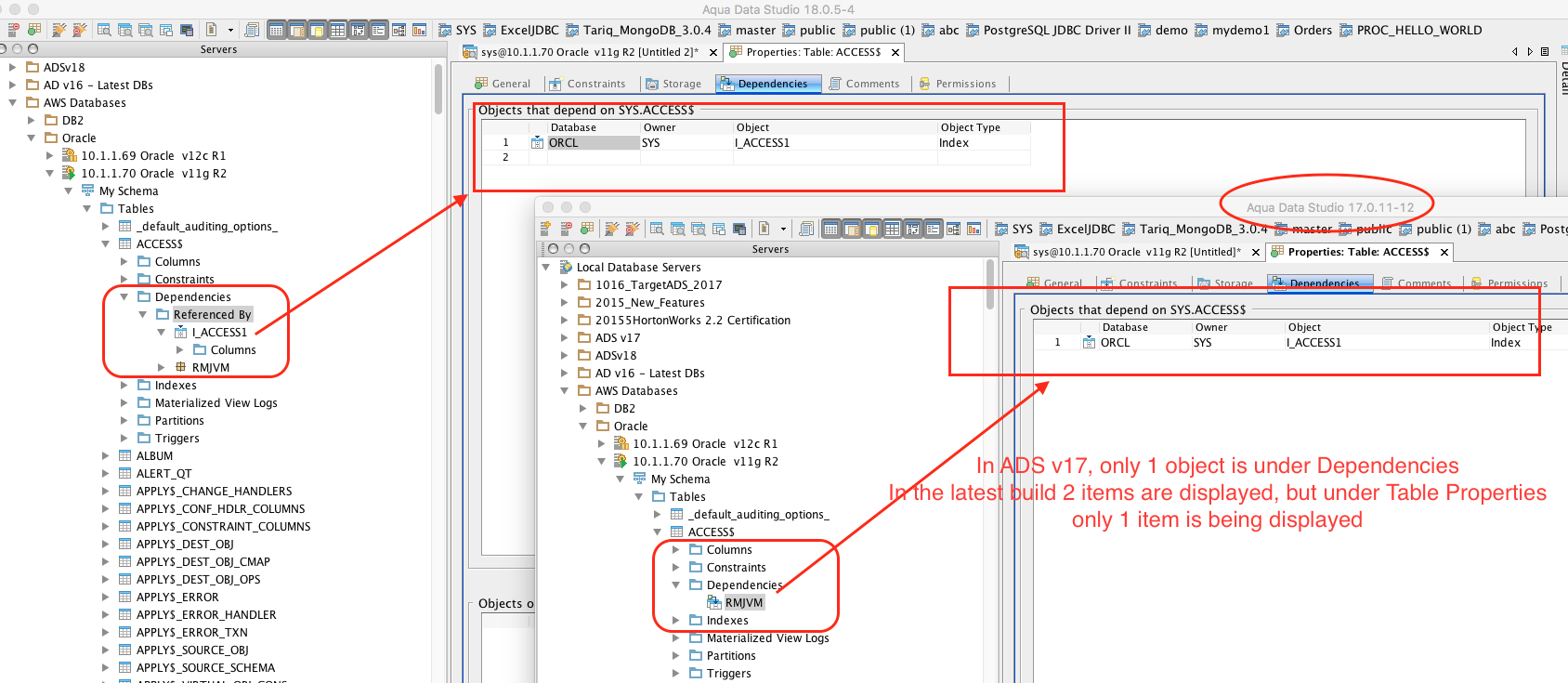The width and height of the screenshot is (1568, 683).
Task: Select RMJVM in the main window tree
Action: click(211, 368)
